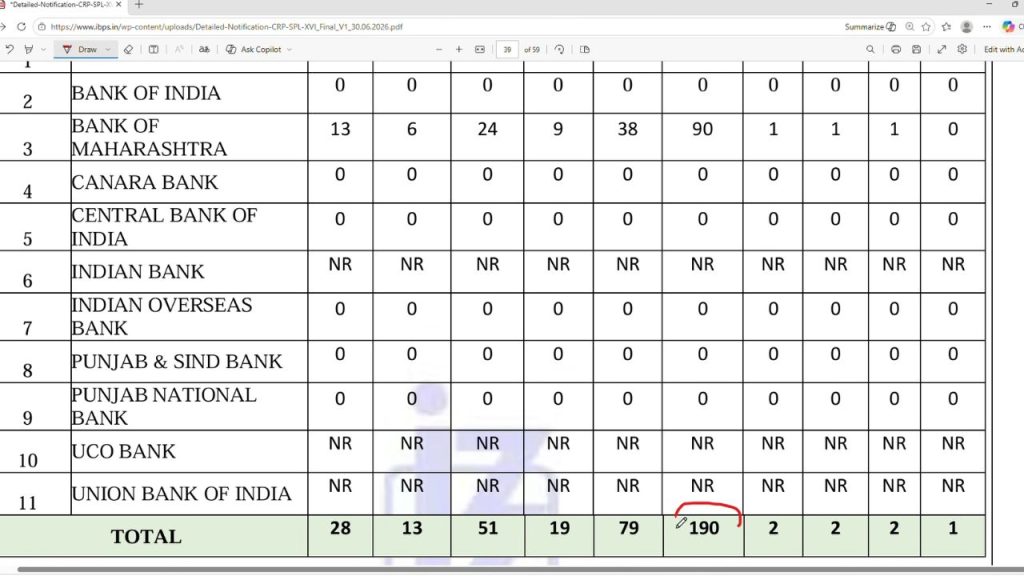Click the undo arrow in PDF toolbar

tap(9, 50)
